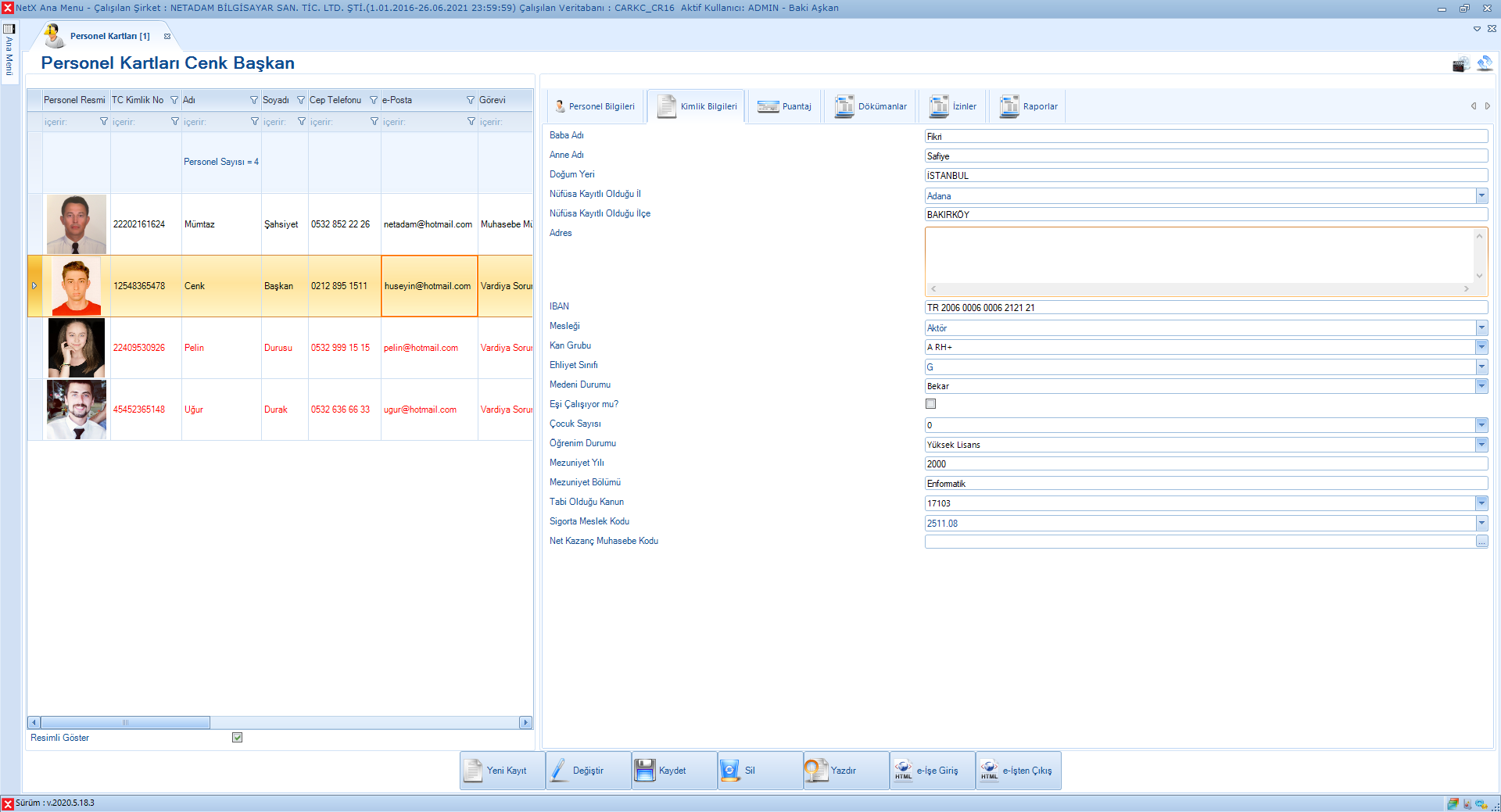Screen dimensions: 1501x812
Task: Expand the Medeni Durumu dropdown
Action: 1481,386
